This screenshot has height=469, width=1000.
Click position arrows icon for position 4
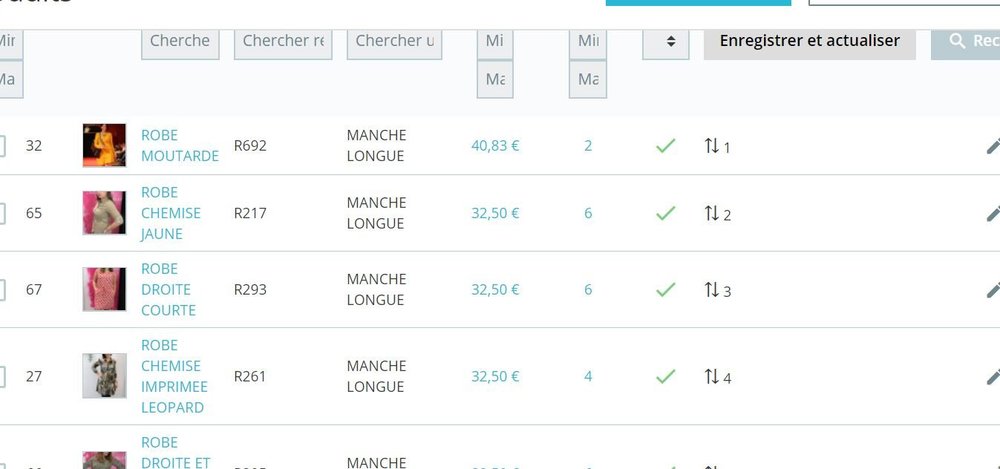coord(712,376)
